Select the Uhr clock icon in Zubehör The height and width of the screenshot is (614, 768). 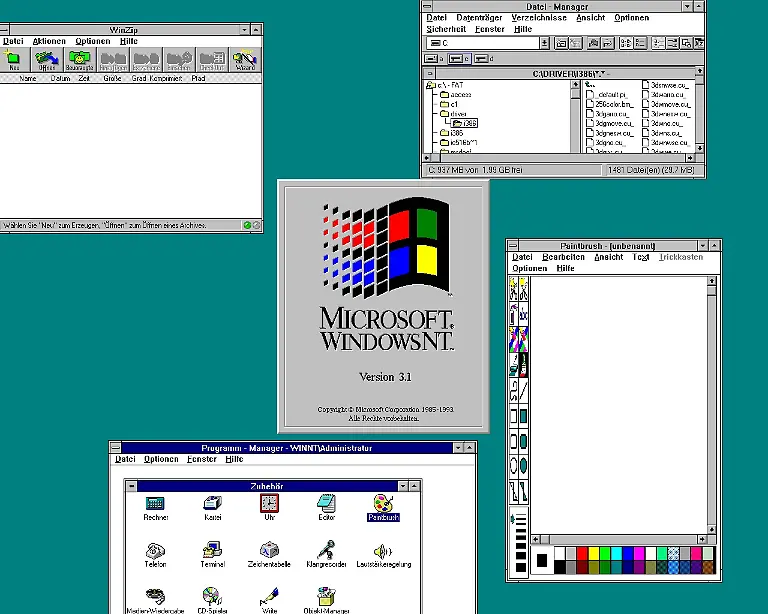click(269, 508)
